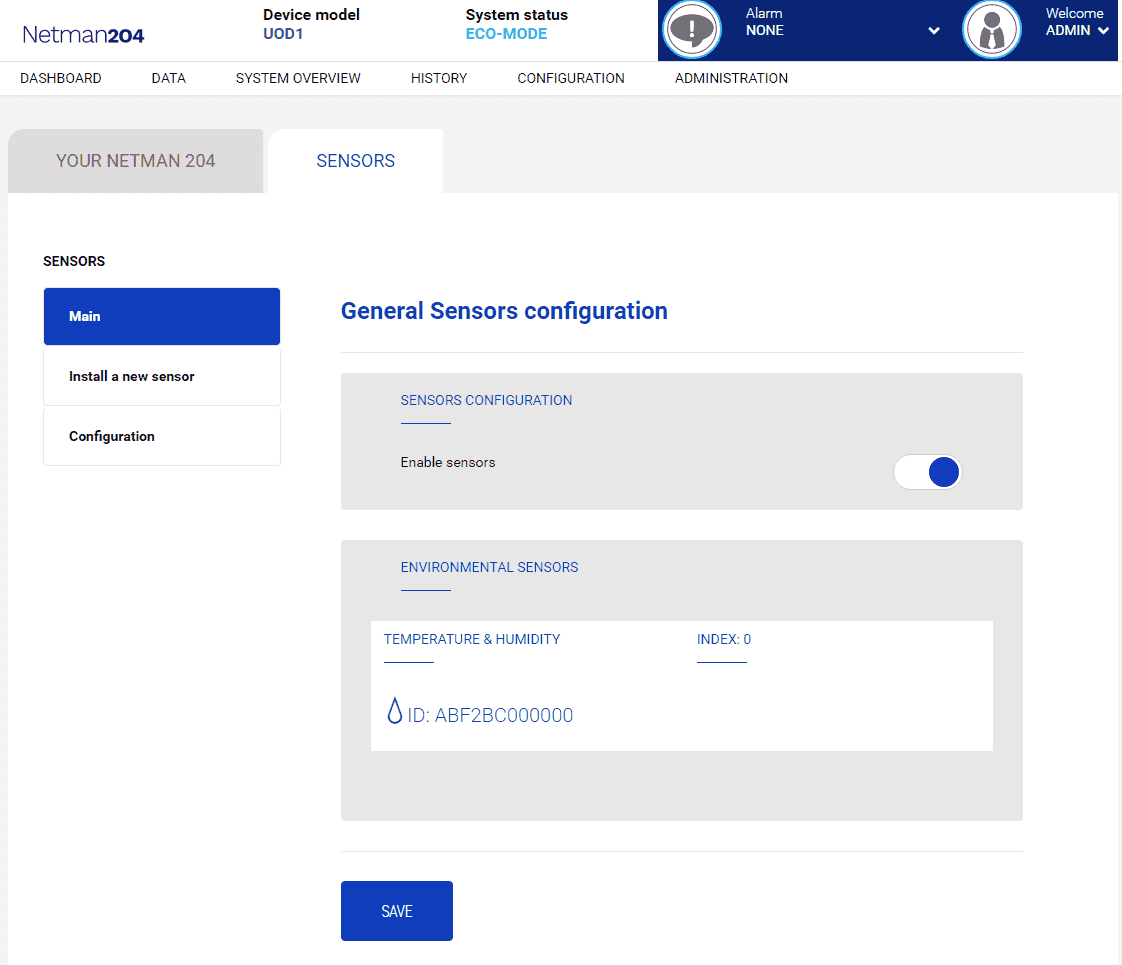Click the alarm speech-bubble icon
Viewport: 1122px width, 965px height.
[691, 29]
